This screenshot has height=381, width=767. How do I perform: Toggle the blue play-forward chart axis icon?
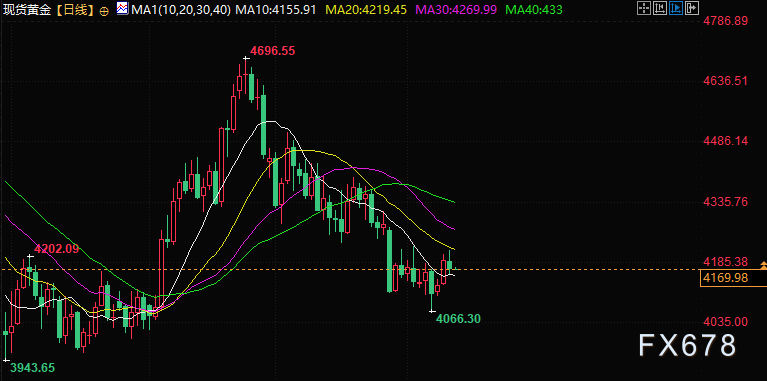click(x=676, y=8)
